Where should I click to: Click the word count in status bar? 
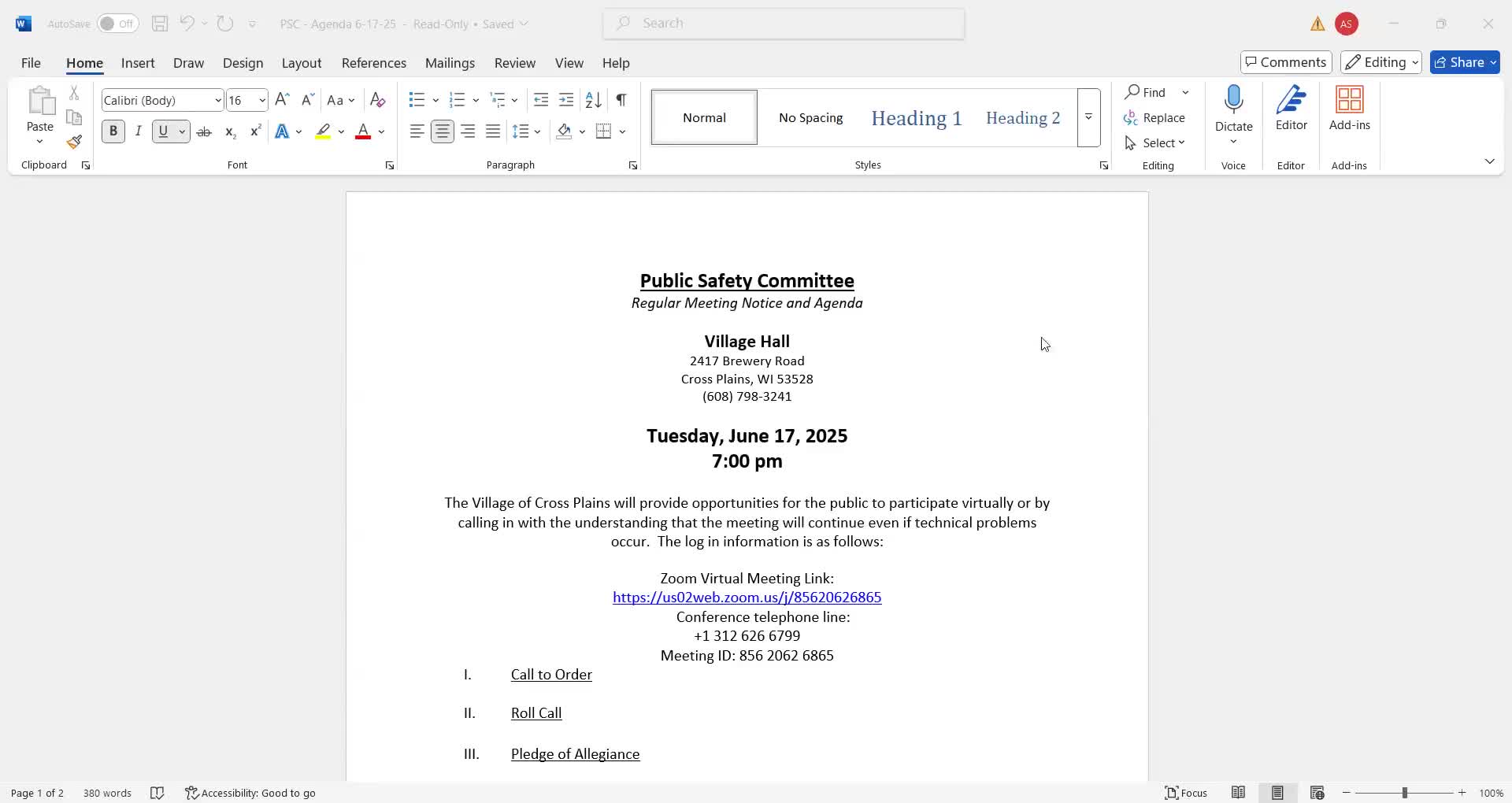pos(107,793)
